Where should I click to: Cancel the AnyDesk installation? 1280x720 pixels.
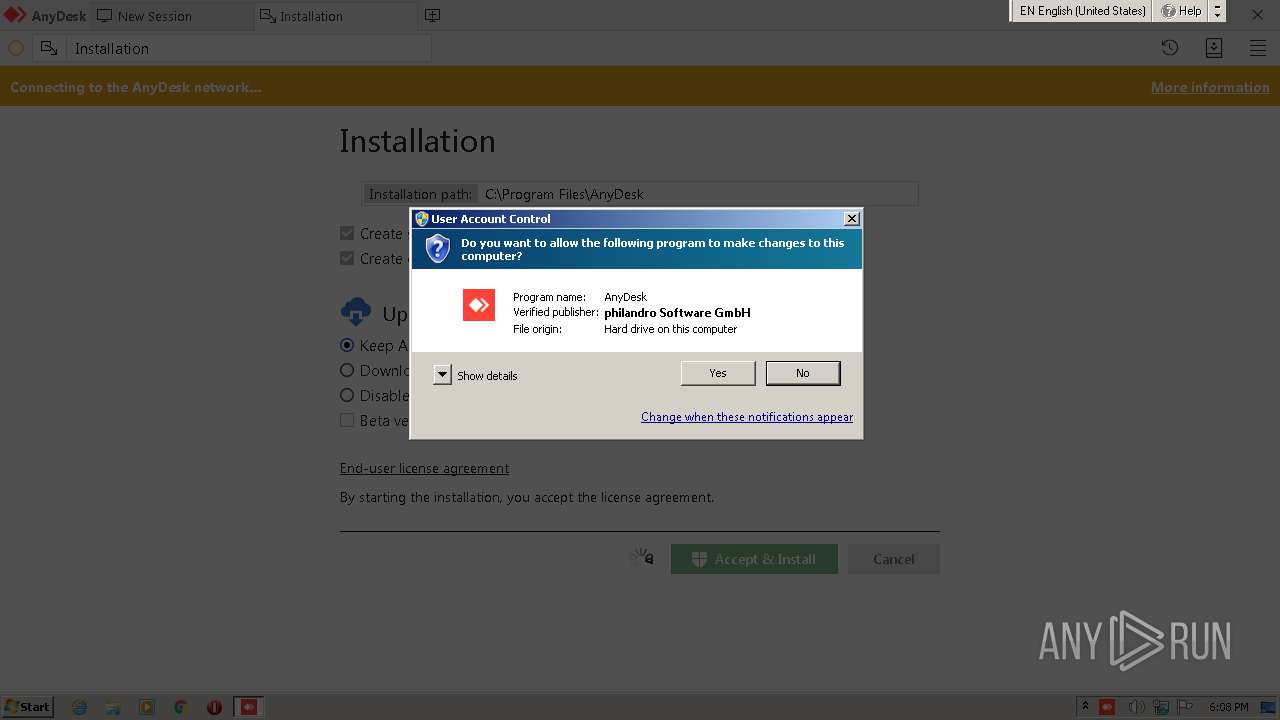pos(894,559)
